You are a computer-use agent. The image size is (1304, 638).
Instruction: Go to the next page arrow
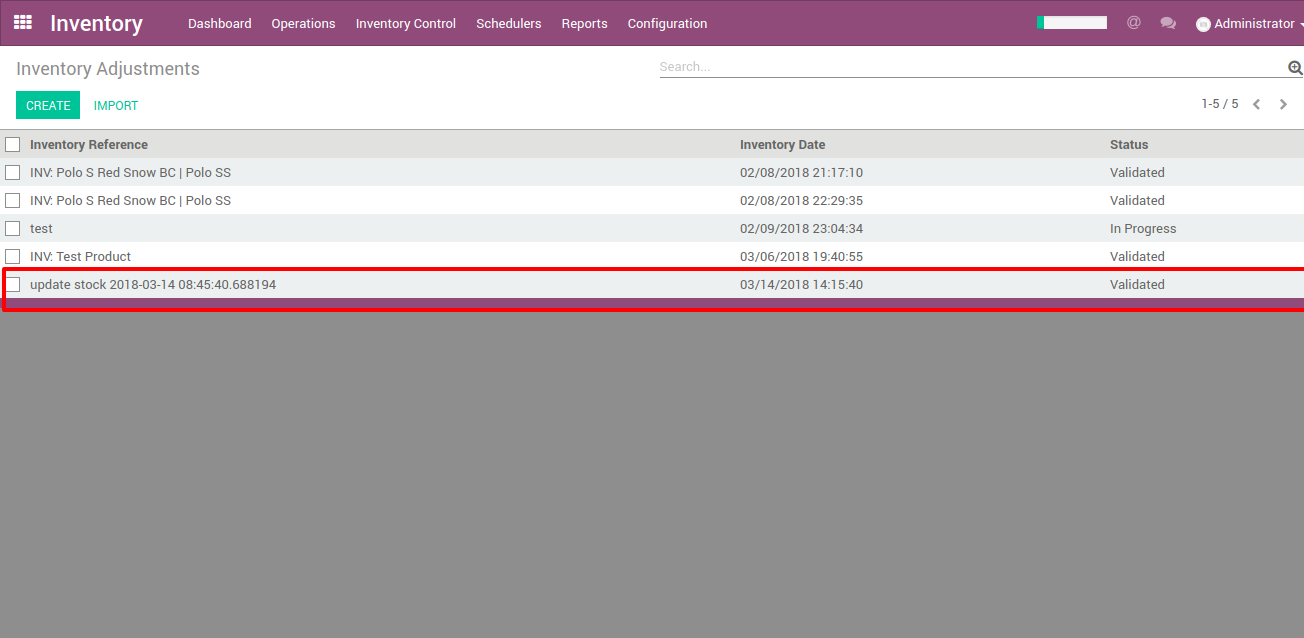1284,104
